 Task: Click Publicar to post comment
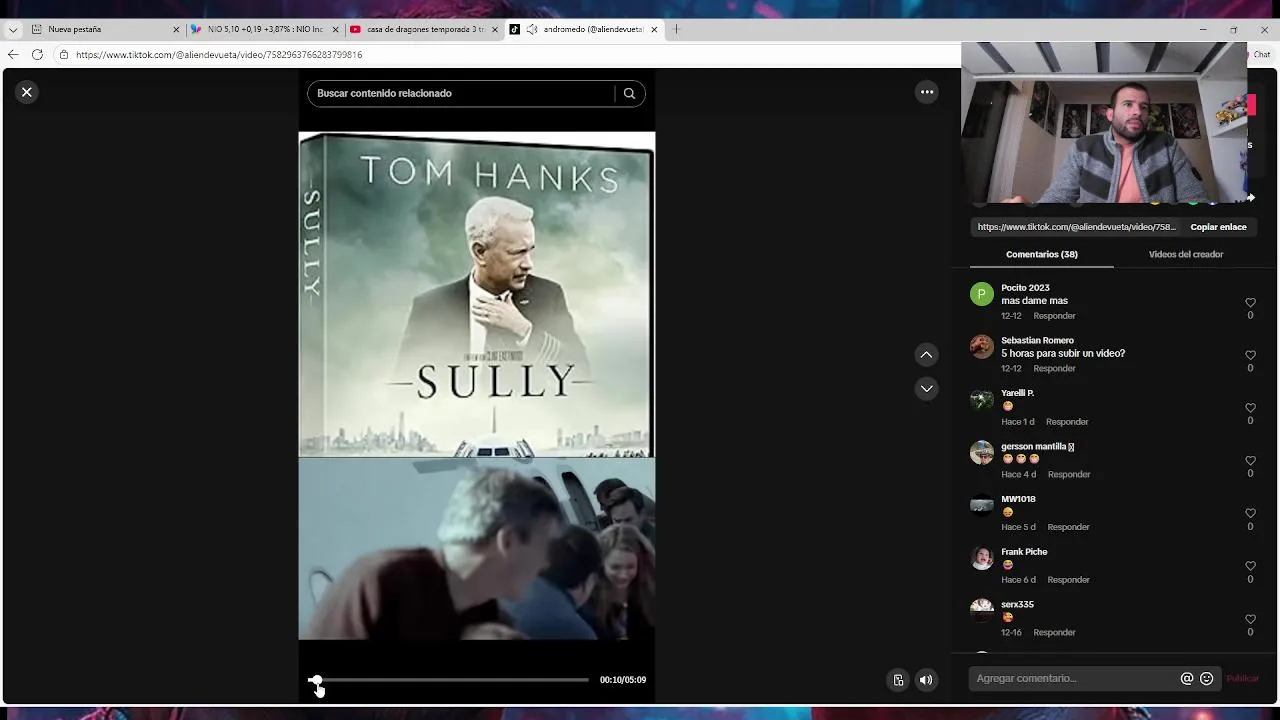[x=1243, y=679]
